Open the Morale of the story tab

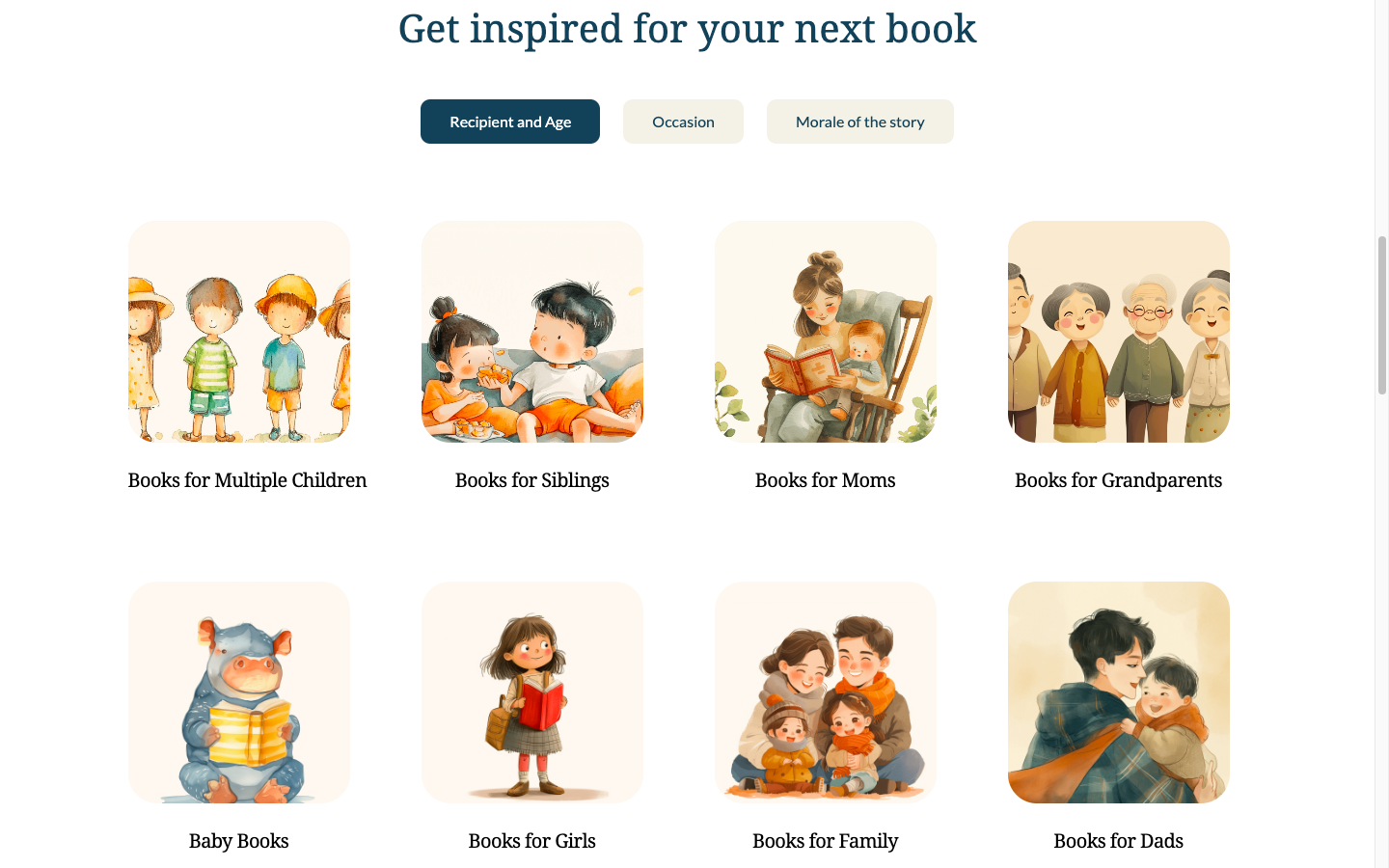[860, 122]
